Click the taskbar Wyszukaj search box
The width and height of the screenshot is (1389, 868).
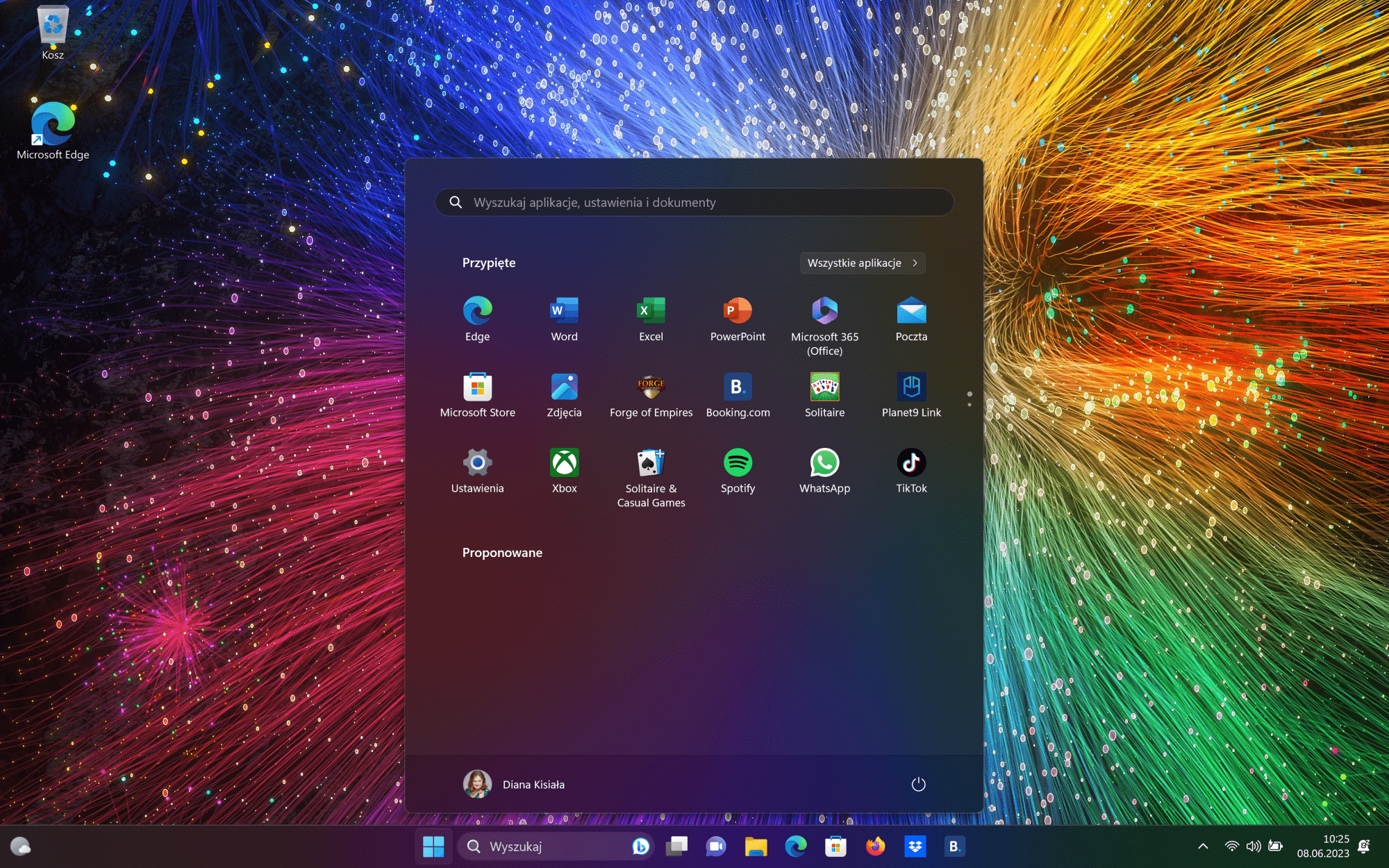[555, 846]
